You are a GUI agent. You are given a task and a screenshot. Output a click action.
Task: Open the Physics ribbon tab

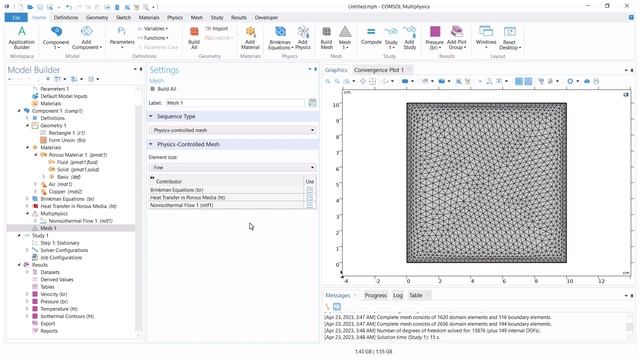(x=175, y=18)
